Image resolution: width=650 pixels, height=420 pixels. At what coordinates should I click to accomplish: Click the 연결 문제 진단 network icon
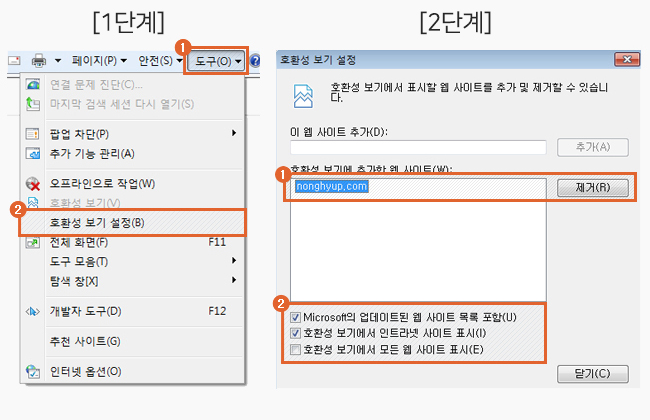[33, 85]
